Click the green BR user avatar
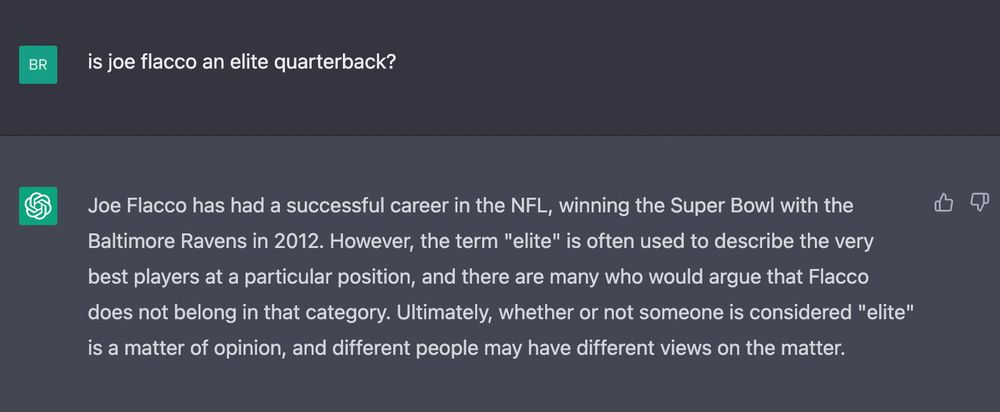The width and height of the screenshot is (1000, 412). [x=38, y=65]
